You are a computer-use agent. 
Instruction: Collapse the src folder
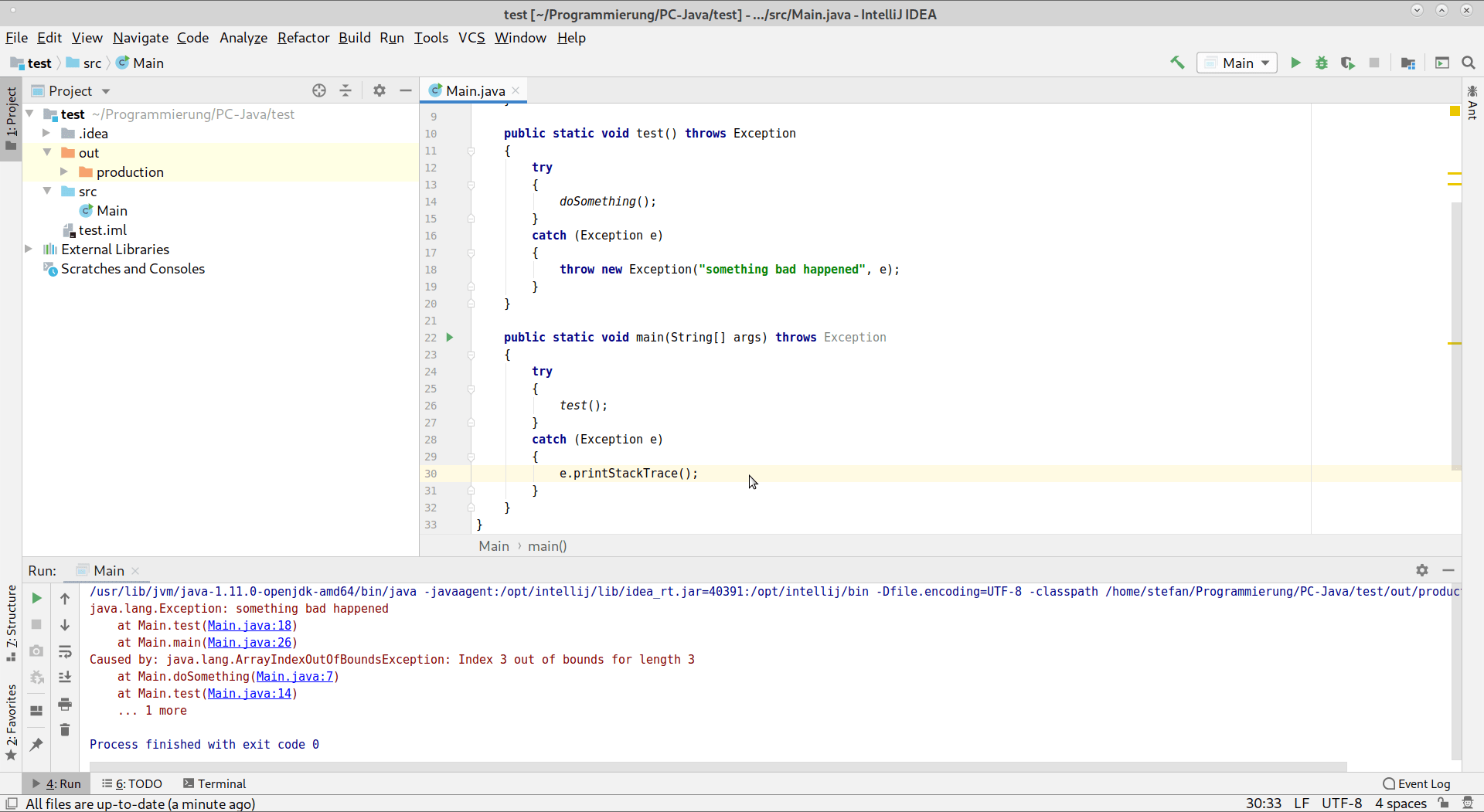tap(47, 191)
